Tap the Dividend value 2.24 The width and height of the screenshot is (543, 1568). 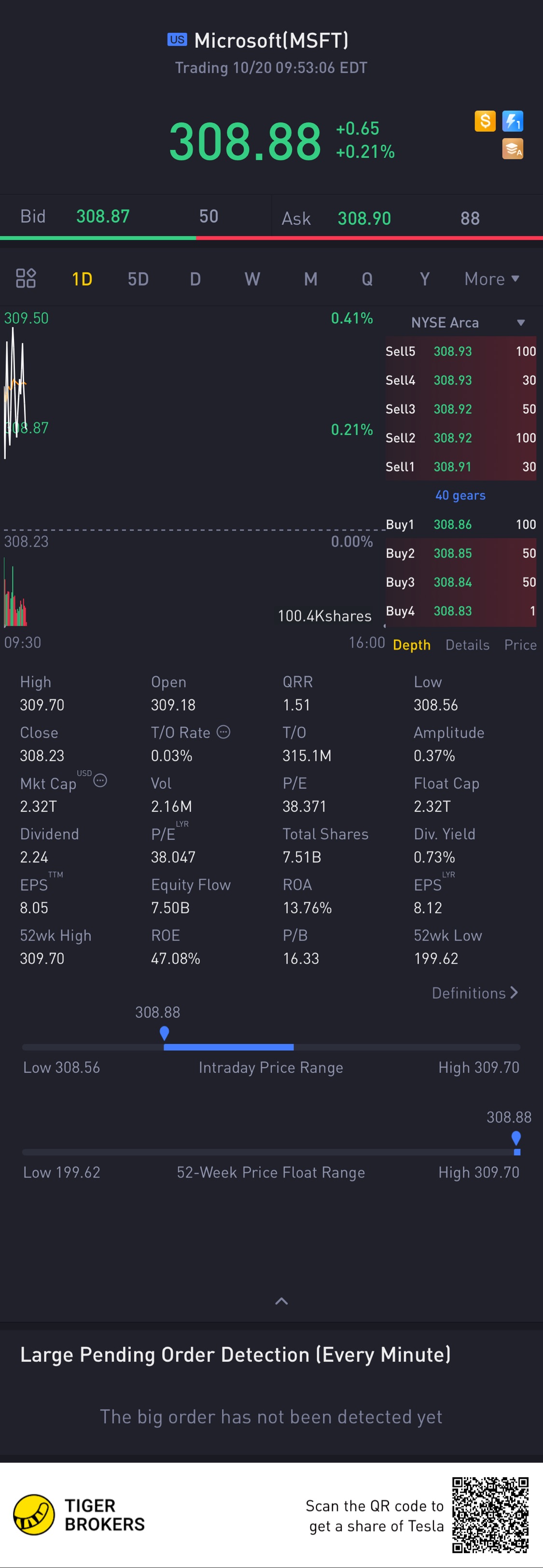pos(34,857)
